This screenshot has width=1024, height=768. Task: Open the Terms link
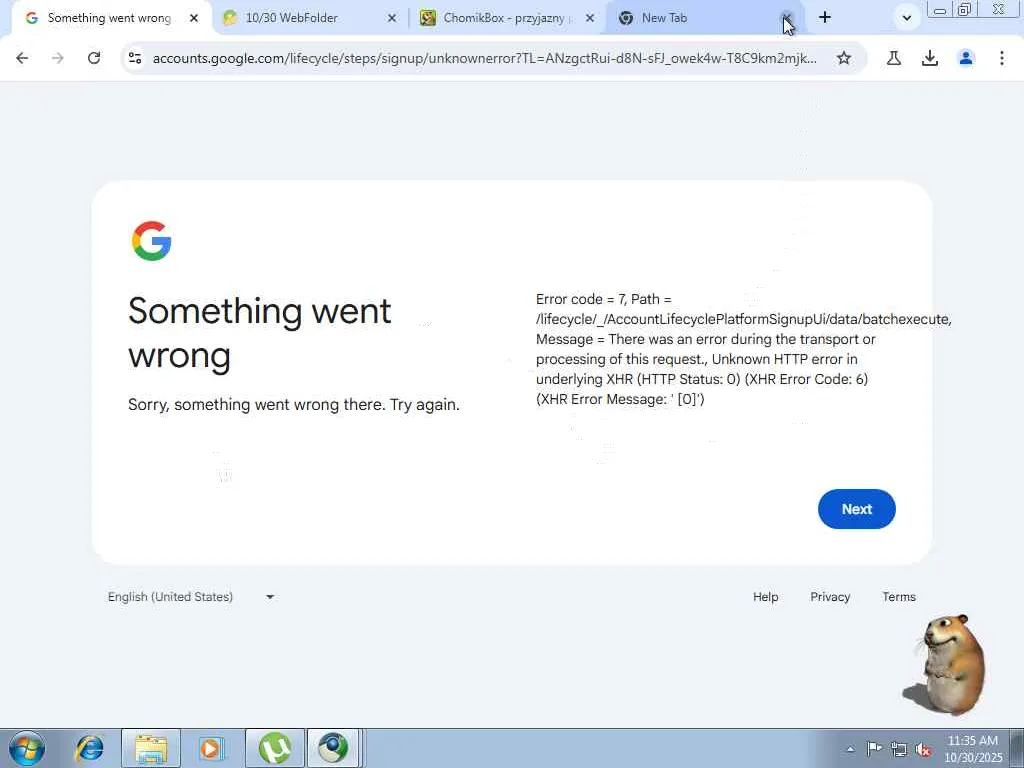pos(899,596)
